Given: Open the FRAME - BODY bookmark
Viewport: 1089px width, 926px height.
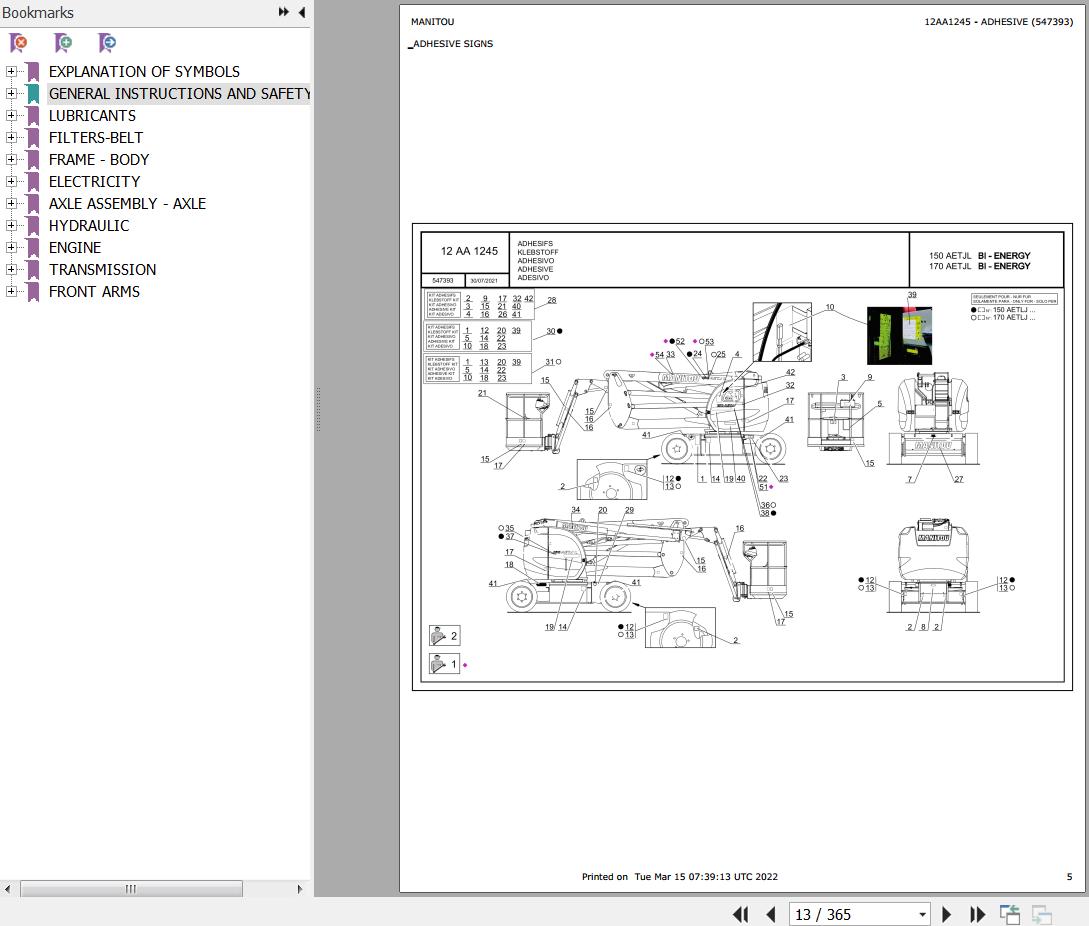Looking at the screenshot, I should (x=99, y=160).
